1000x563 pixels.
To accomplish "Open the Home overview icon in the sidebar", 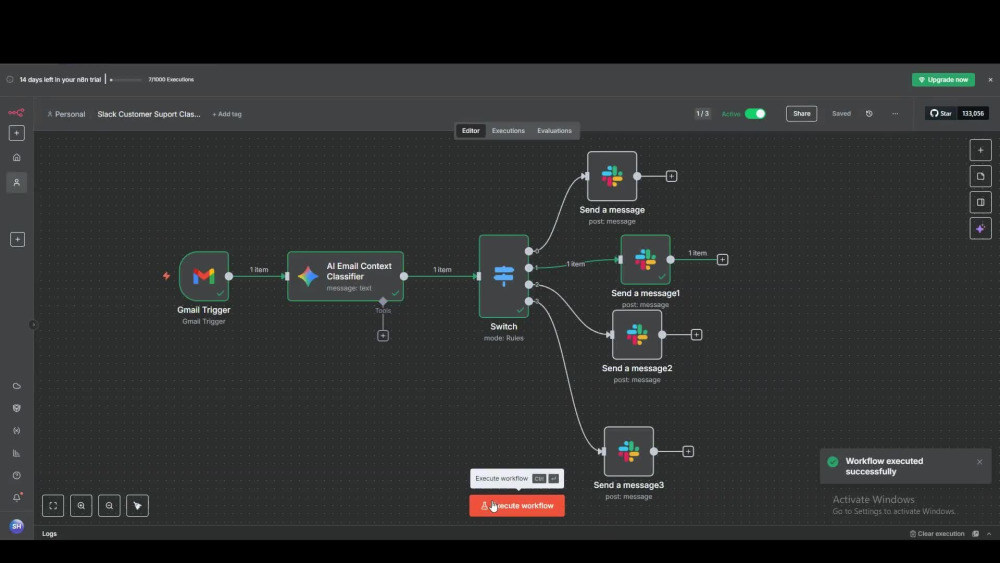I will [x=17, y=157].
